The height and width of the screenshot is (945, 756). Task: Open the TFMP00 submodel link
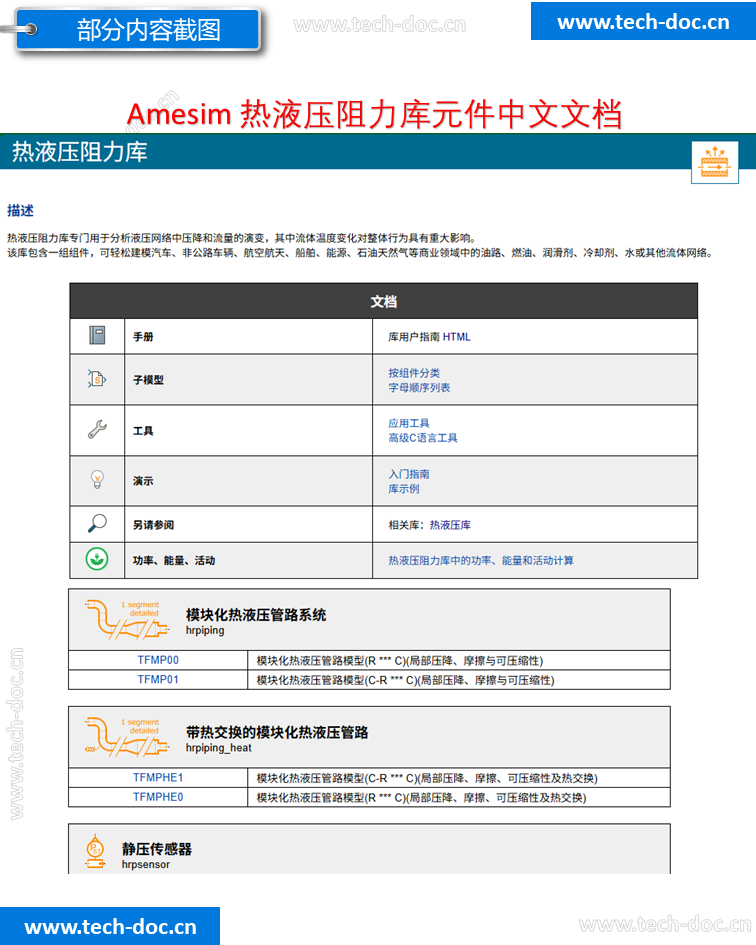158,660
